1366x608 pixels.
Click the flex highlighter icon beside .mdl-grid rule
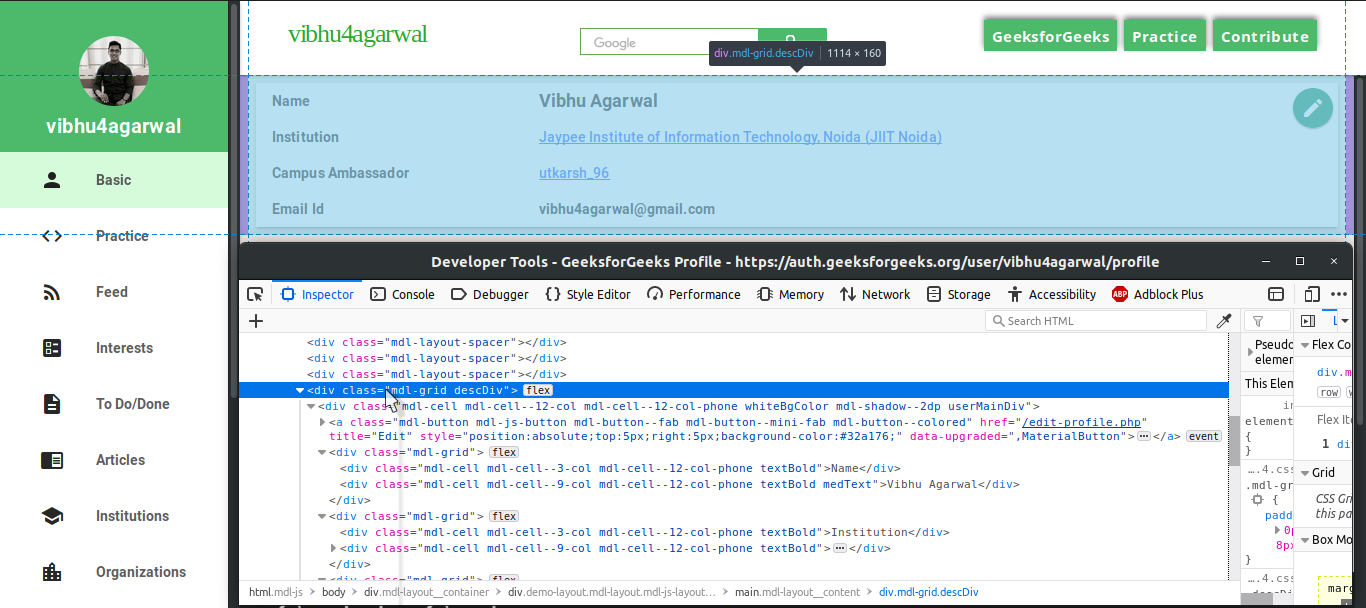click(x=1258, y=499)
